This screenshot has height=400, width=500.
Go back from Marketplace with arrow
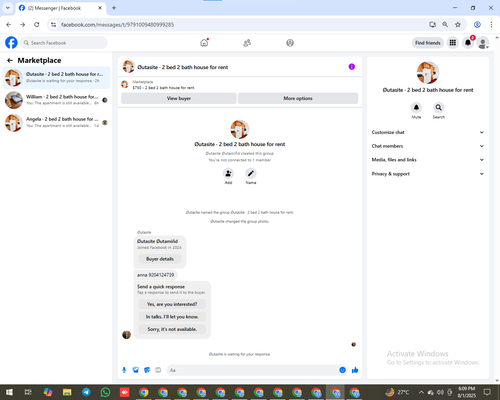click(10, 60)
